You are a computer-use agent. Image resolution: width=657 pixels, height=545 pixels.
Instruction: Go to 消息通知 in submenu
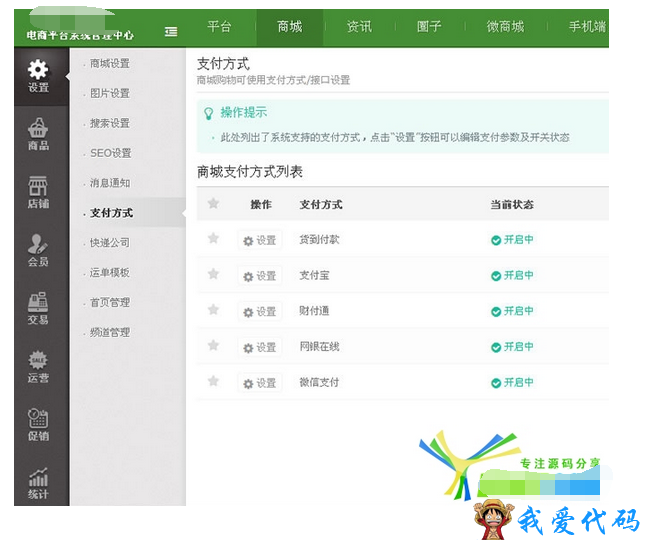click(x=110, y=183)
